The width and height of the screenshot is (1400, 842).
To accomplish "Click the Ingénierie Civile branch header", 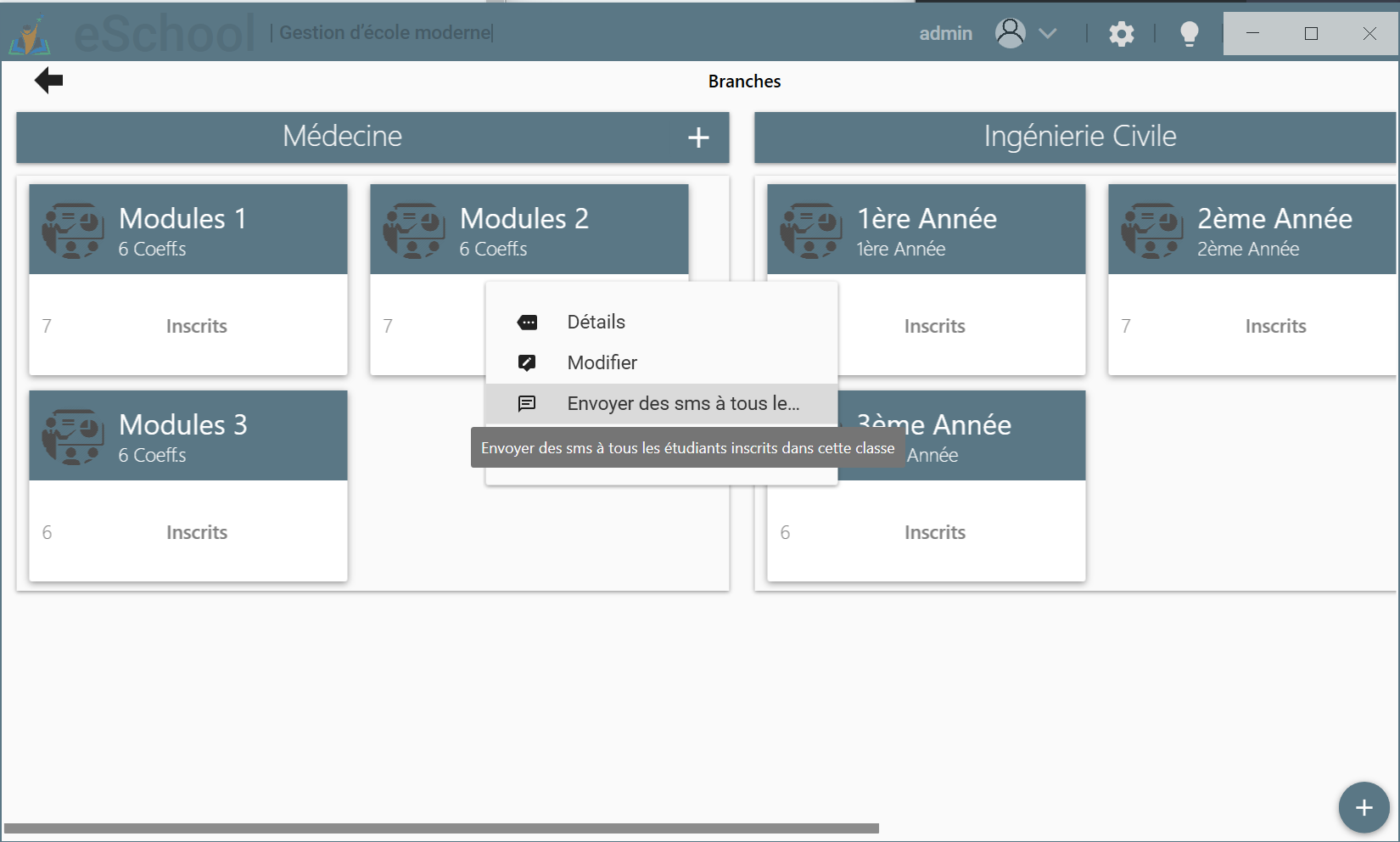I will [x=1078, y=137].
